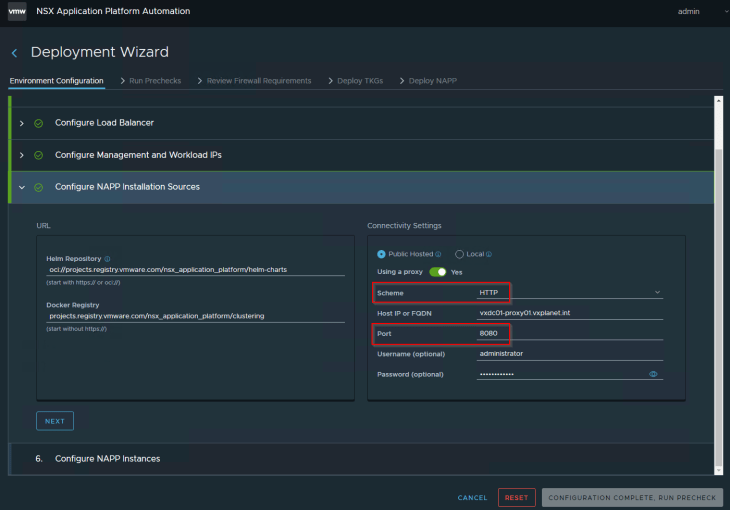Screen dimensions: 730x510
Task: Click green checkmark on NAPP Installation Sources
Action: pos(38,187)
